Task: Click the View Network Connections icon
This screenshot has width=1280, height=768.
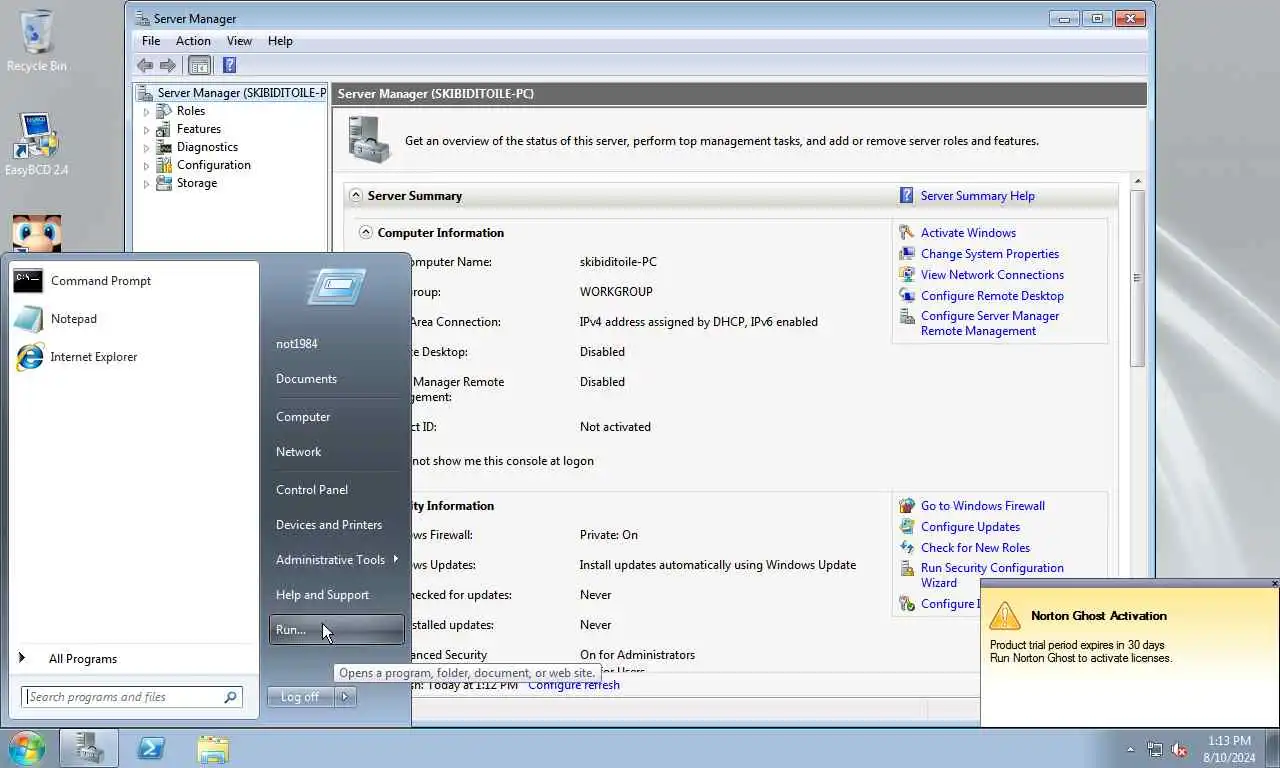Action: coord(907,275)
